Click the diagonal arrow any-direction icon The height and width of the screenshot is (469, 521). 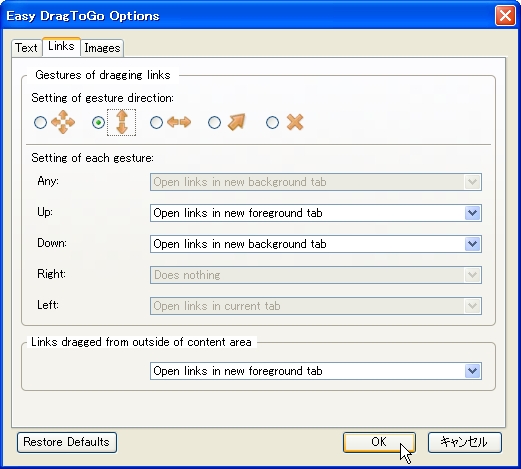click(x=237, y=122)
